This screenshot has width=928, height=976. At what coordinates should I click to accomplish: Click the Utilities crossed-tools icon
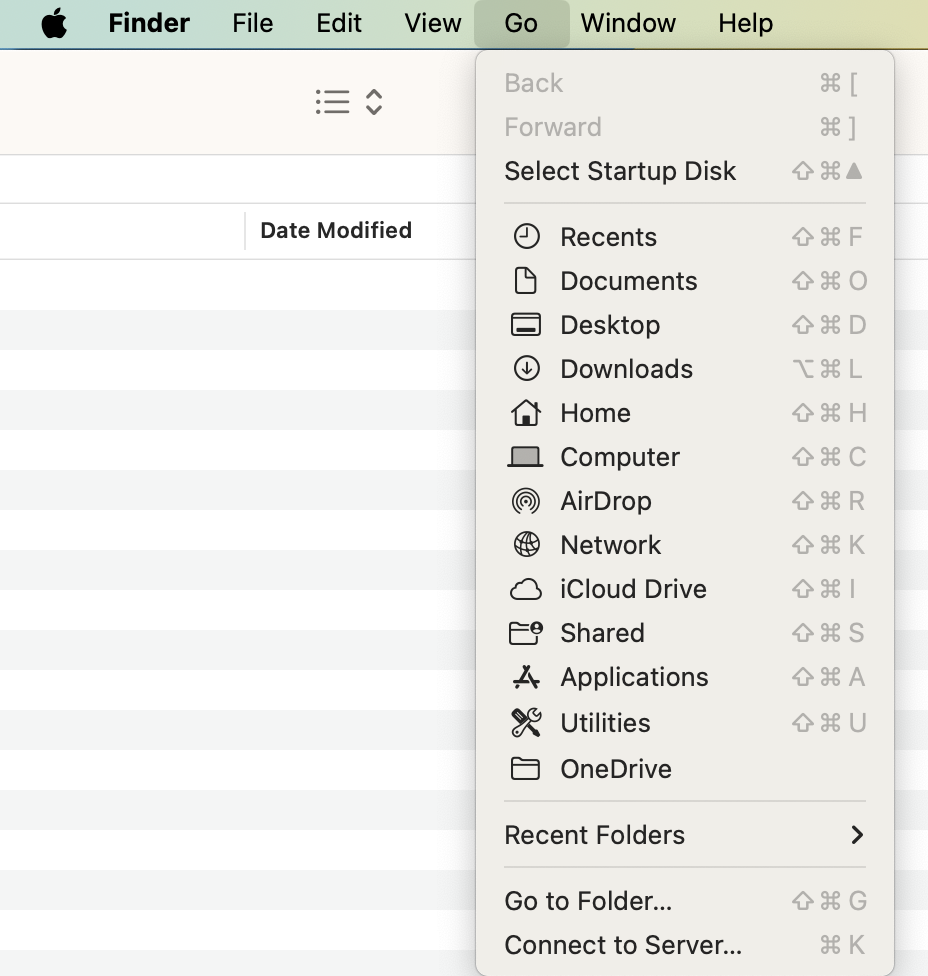click(525, 723)
